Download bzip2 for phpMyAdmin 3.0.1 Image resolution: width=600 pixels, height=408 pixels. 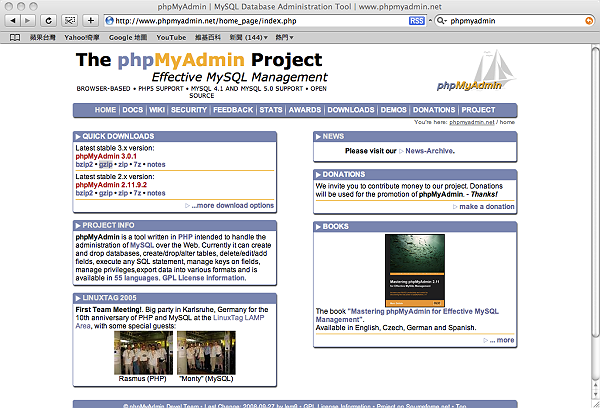(84, 165)
